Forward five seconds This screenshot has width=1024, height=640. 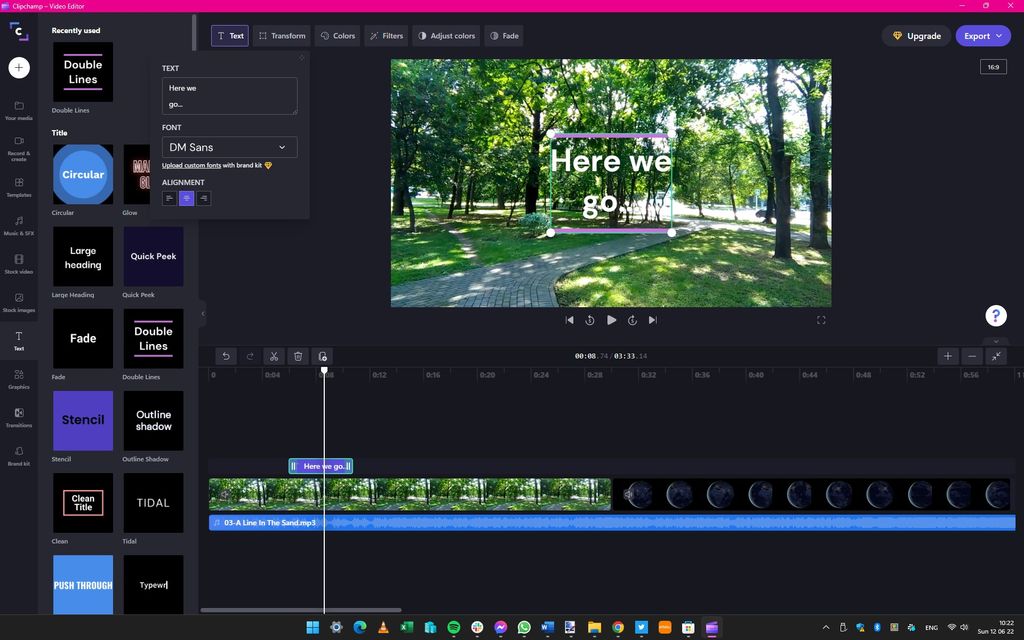click(x=632, y=320)
